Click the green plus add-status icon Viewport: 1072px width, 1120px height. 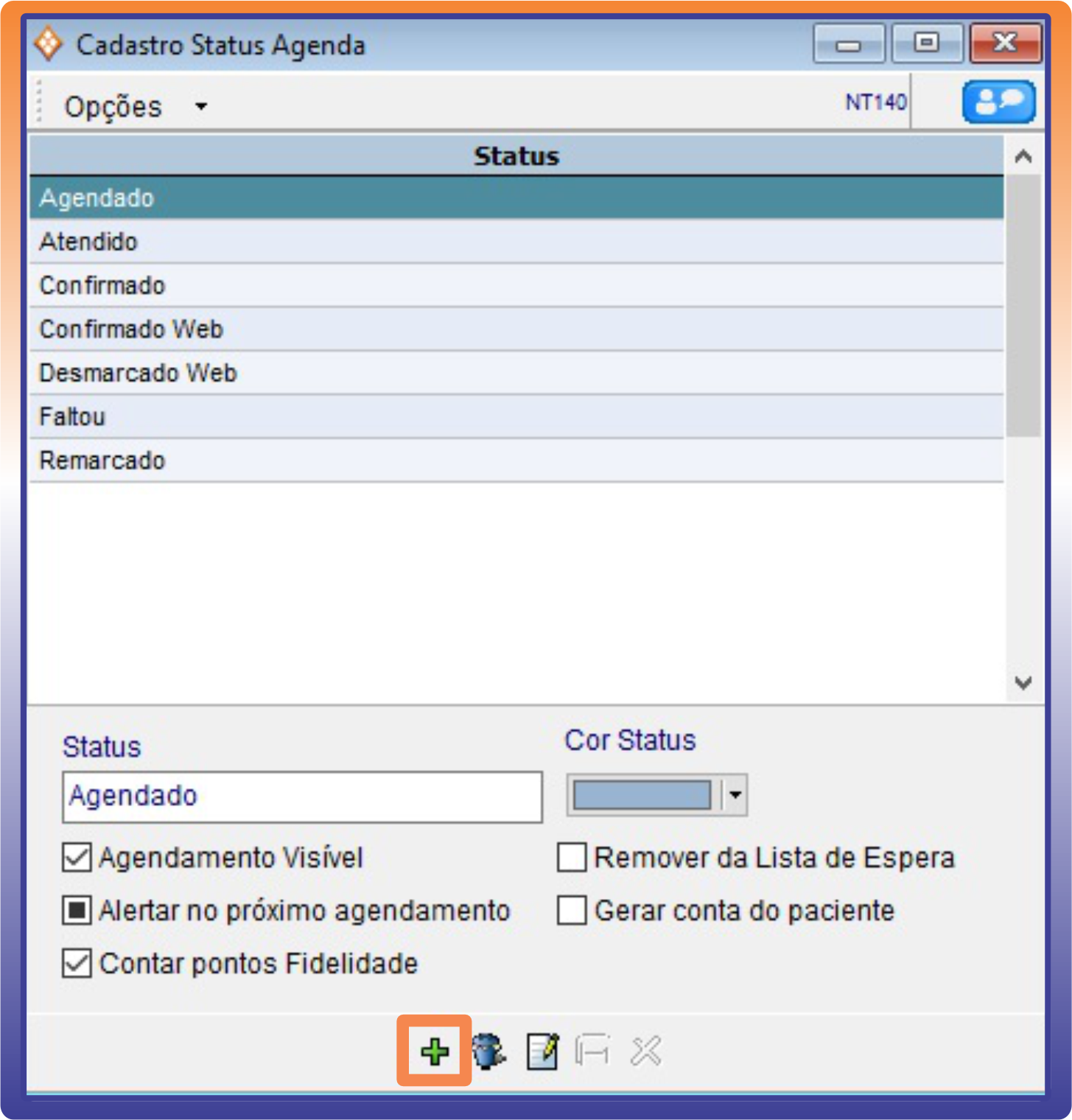[x=435, y=1051]
